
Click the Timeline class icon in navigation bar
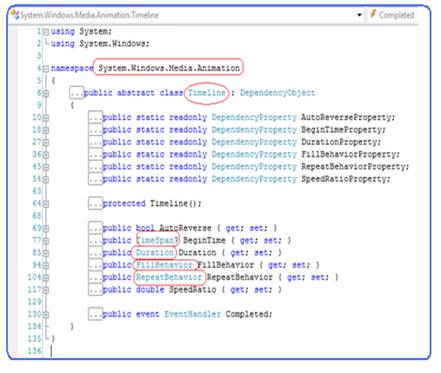tap(15, 15)
